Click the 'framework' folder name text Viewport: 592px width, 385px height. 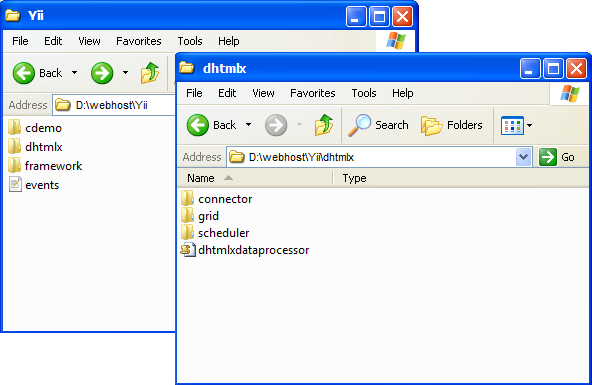coord(53,166)
